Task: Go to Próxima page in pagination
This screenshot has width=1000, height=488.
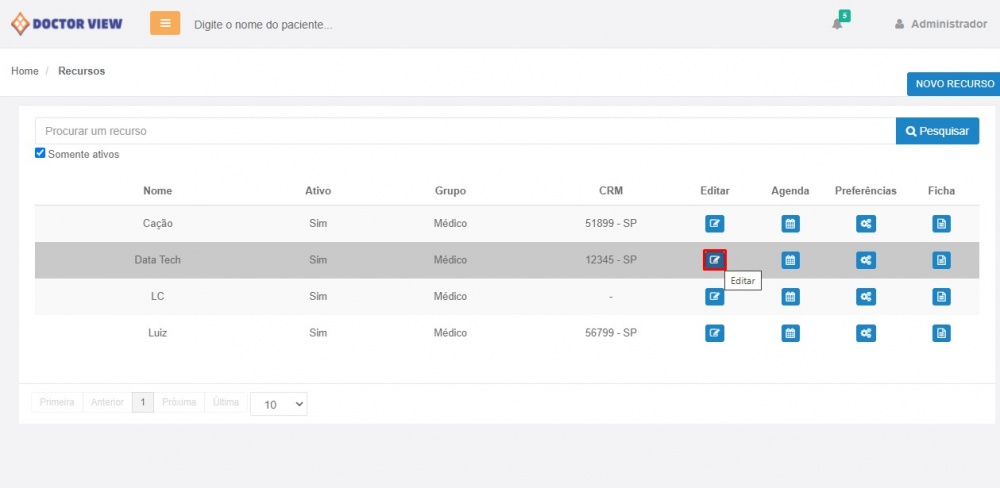Action: [179, 402]
